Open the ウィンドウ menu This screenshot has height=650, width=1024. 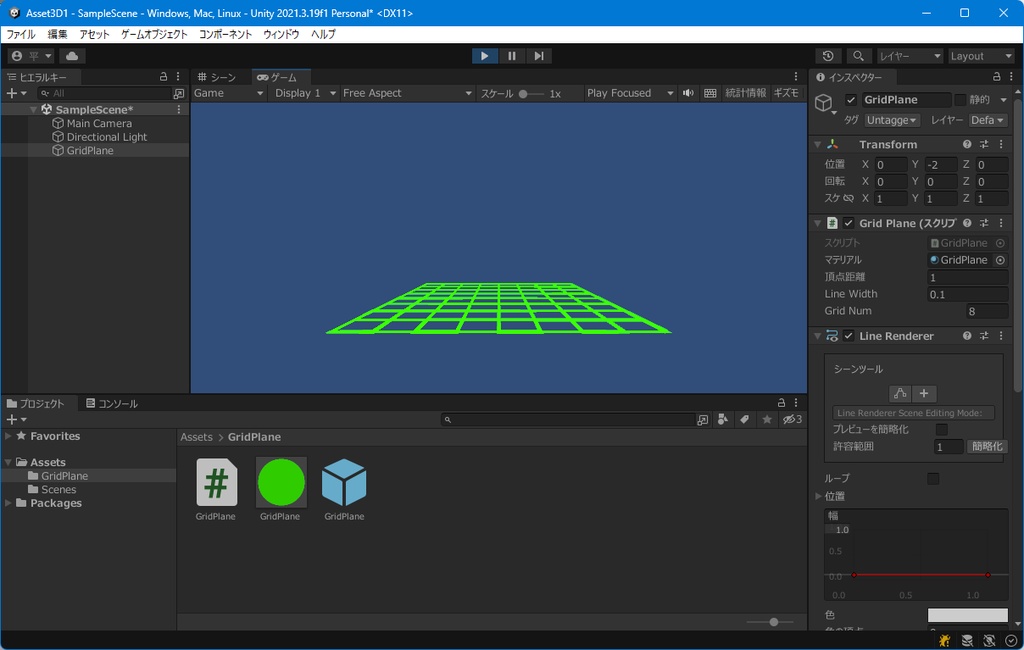coord(281,34)
